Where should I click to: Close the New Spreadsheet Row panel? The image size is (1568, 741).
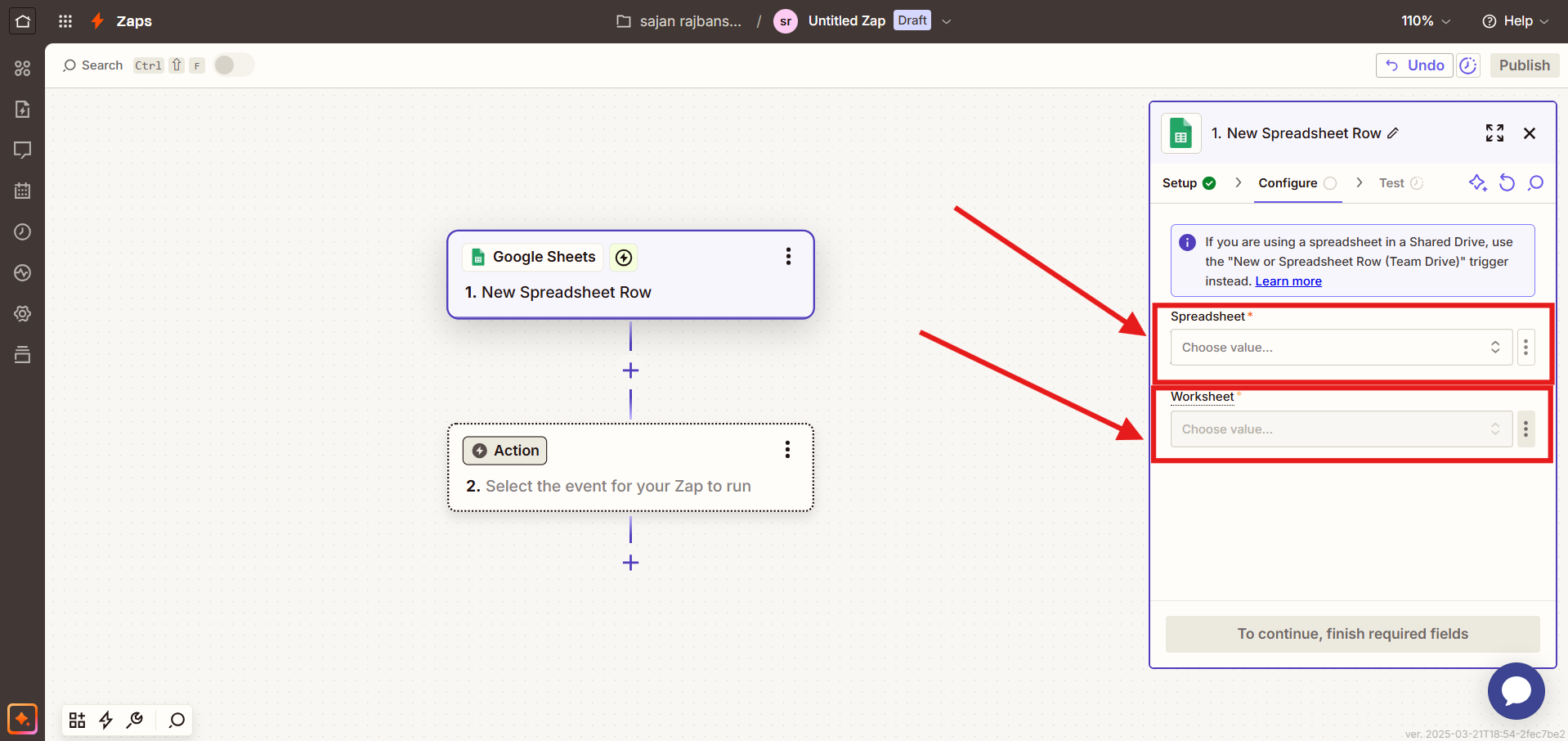click(1530, 133)
